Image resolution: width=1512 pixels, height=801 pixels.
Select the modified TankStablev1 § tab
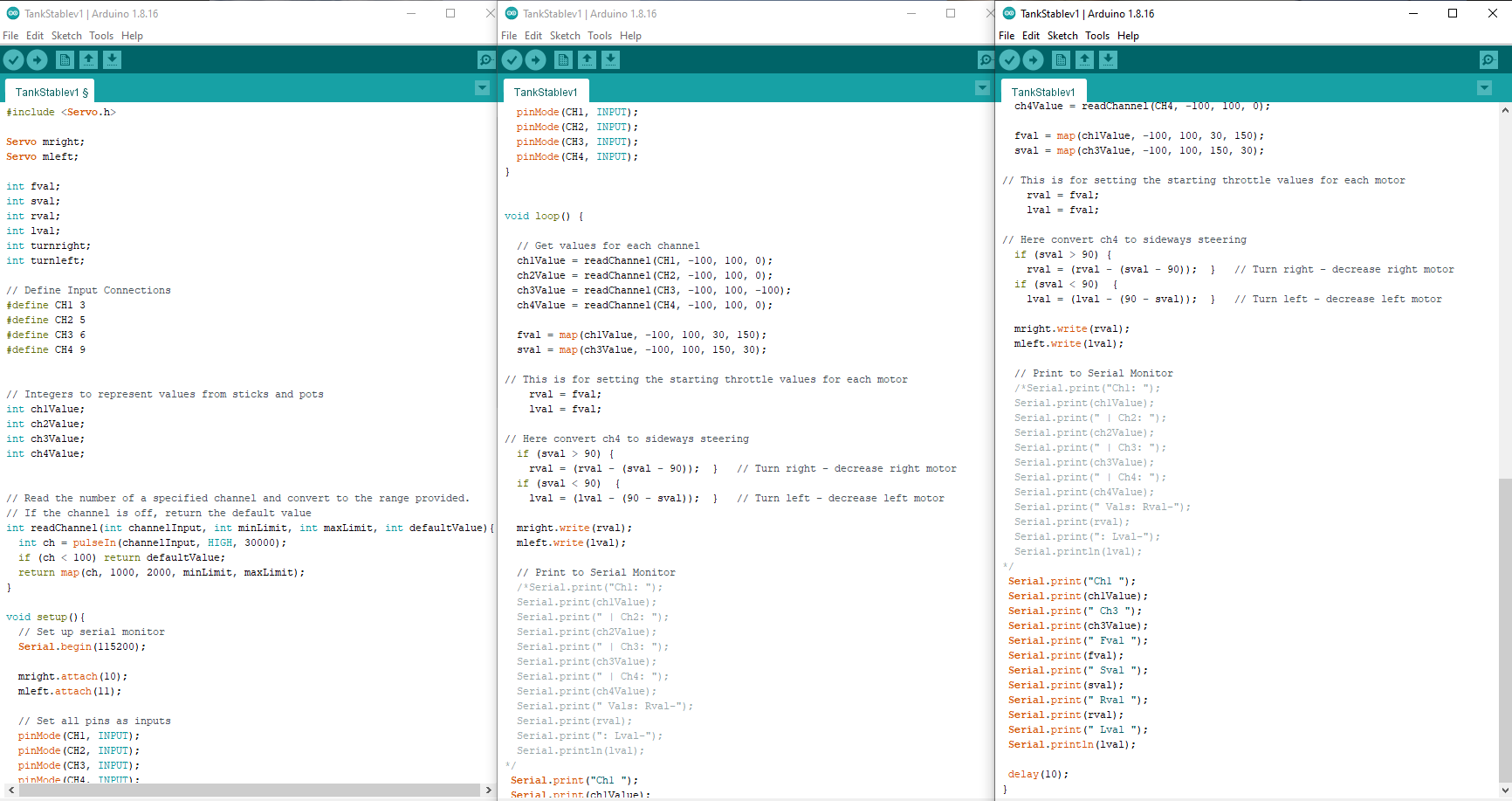(x=51, y=92)
